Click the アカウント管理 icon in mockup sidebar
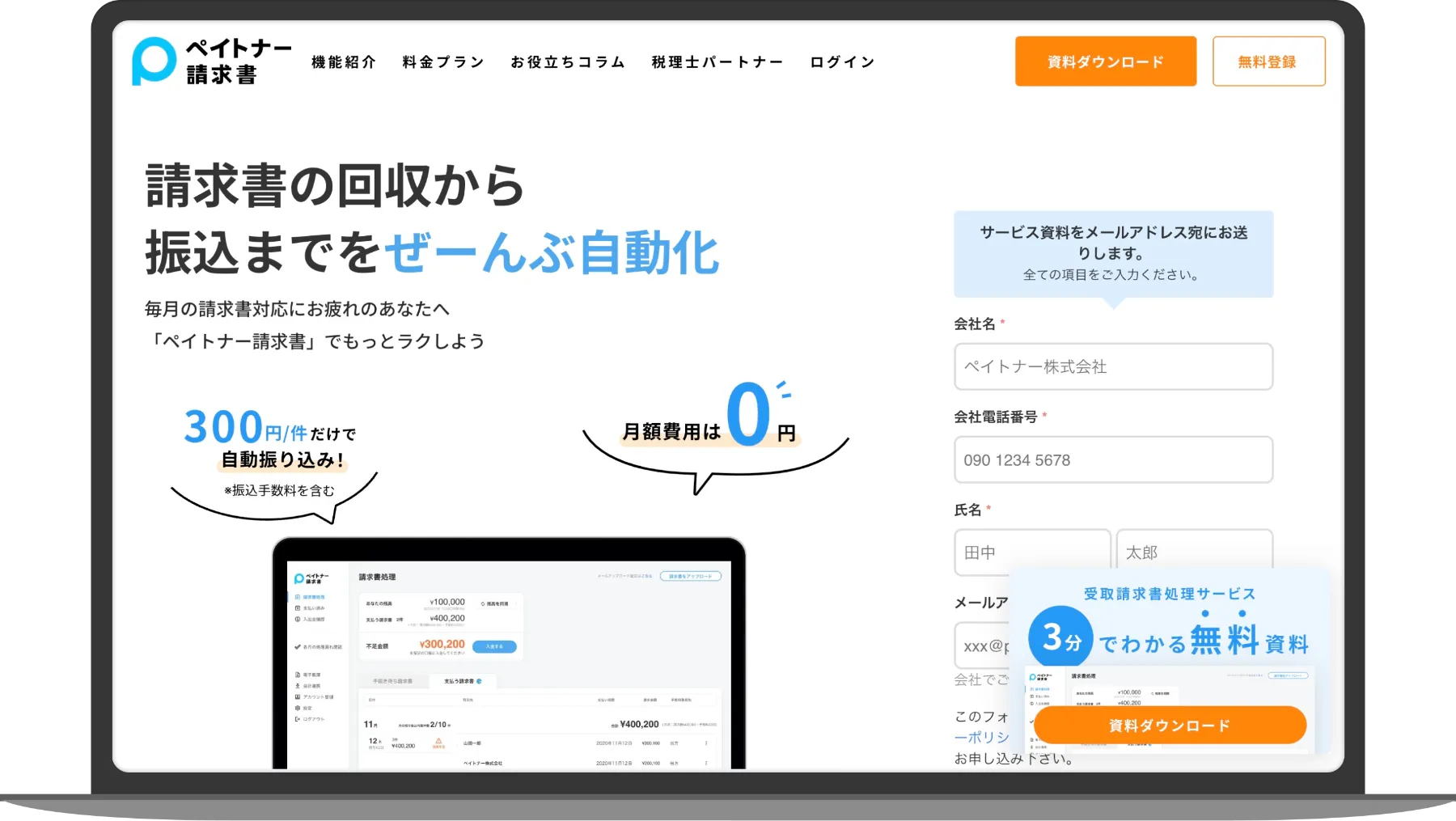The height and width of the screenshot is (821, 1456). [298, 696]
